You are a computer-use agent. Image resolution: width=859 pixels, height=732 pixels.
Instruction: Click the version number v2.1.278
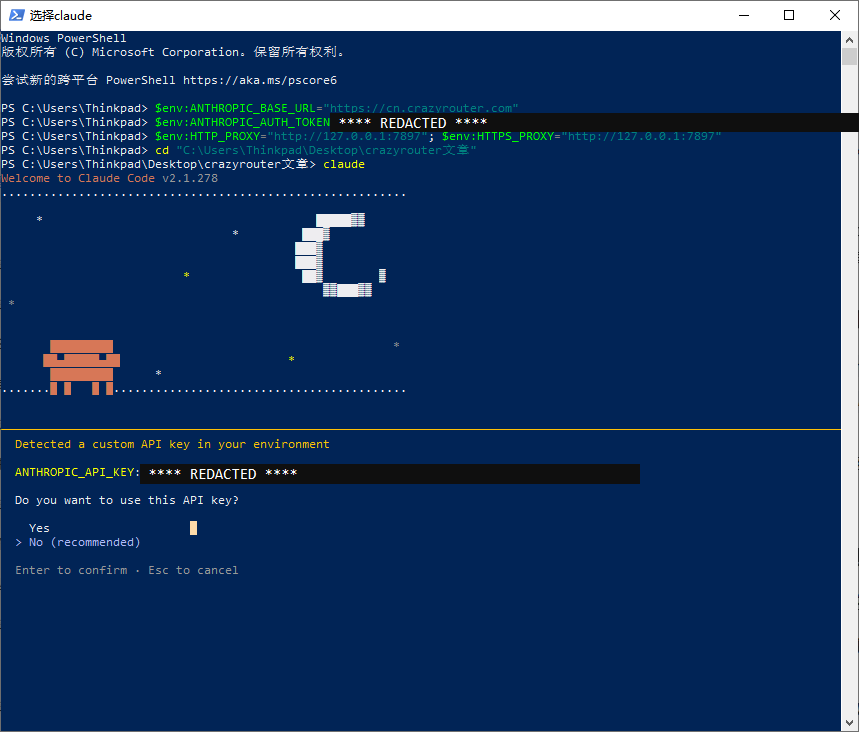click(190, 179)
